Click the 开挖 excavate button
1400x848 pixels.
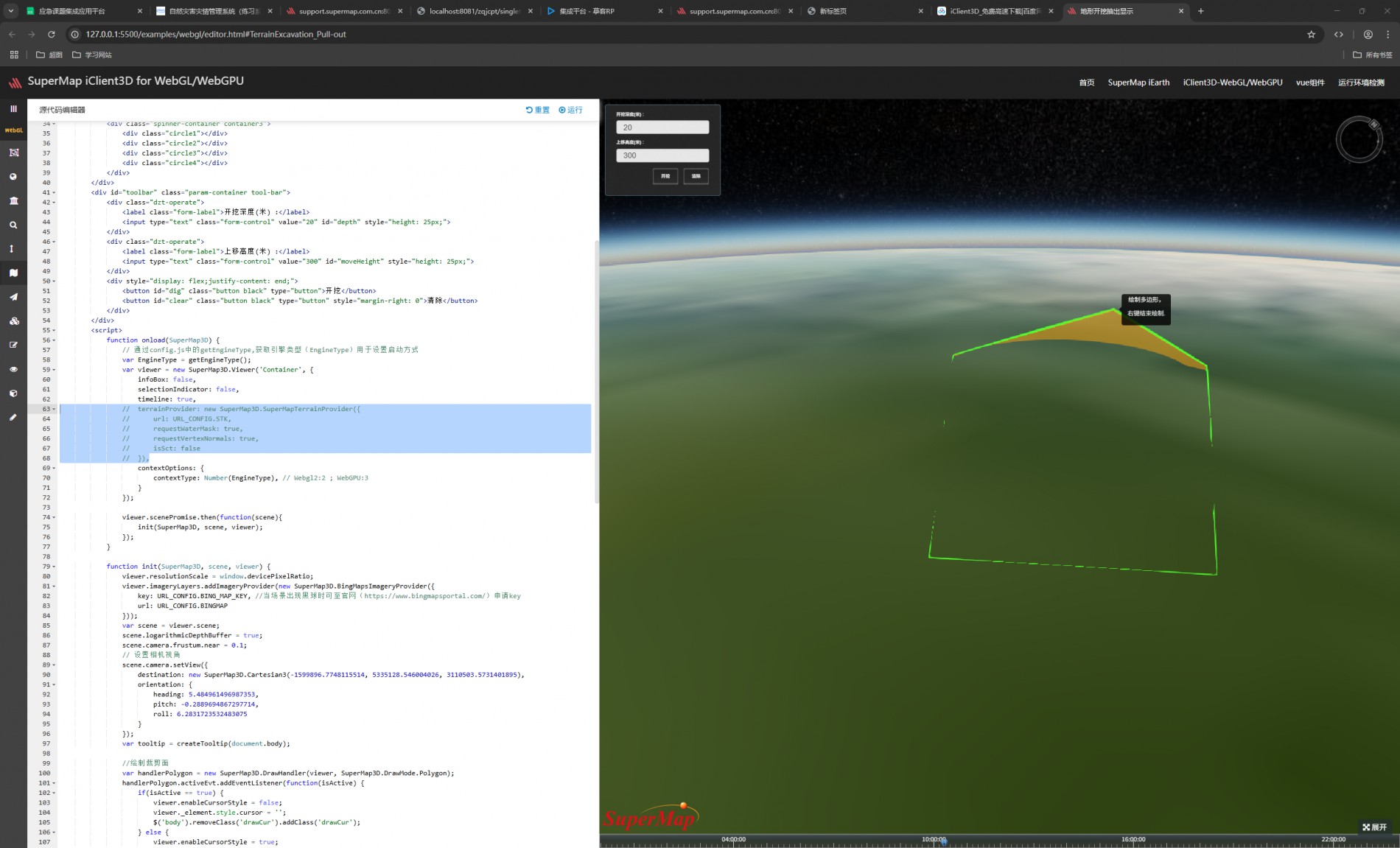point(665,176)
